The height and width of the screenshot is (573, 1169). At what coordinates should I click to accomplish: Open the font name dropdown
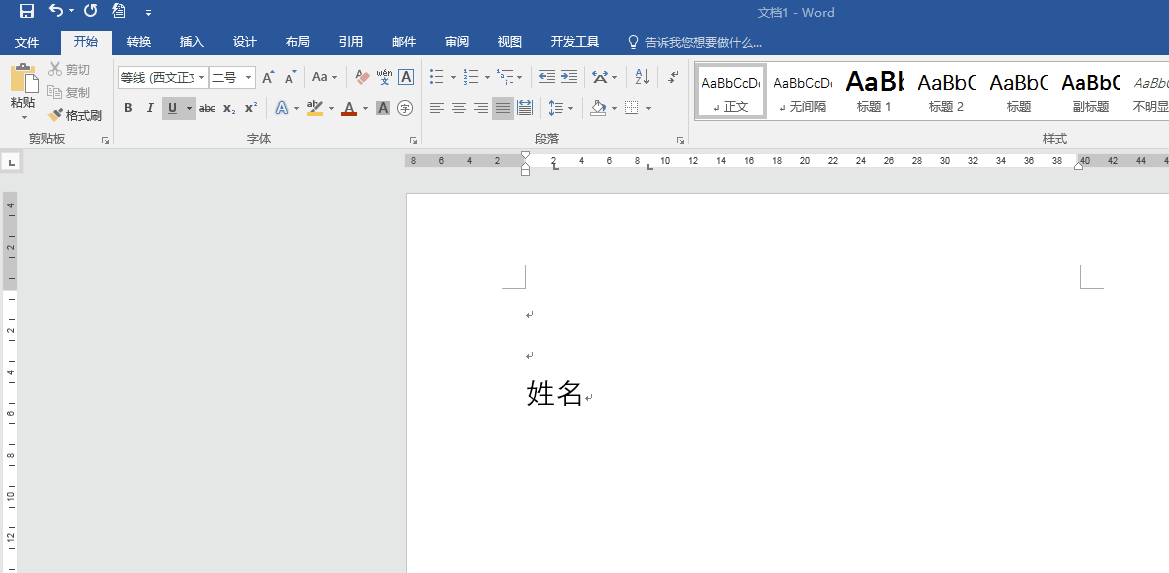point(202,77)
